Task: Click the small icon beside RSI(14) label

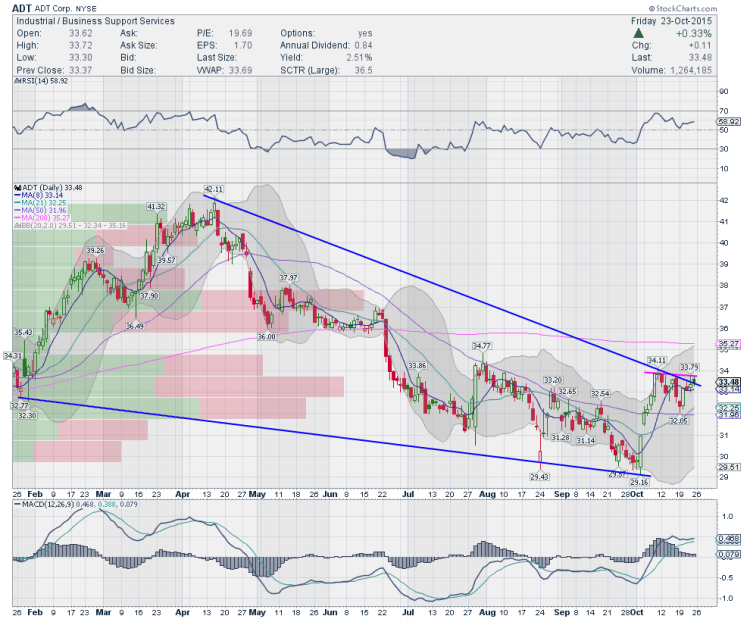Action: point(17,81)
